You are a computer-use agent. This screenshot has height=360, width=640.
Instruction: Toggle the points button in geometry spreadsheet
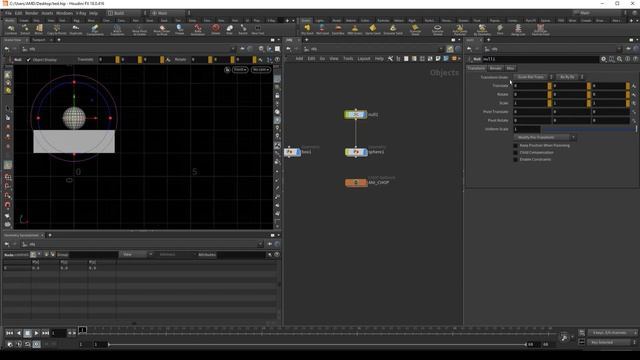(x=33, y=255)
